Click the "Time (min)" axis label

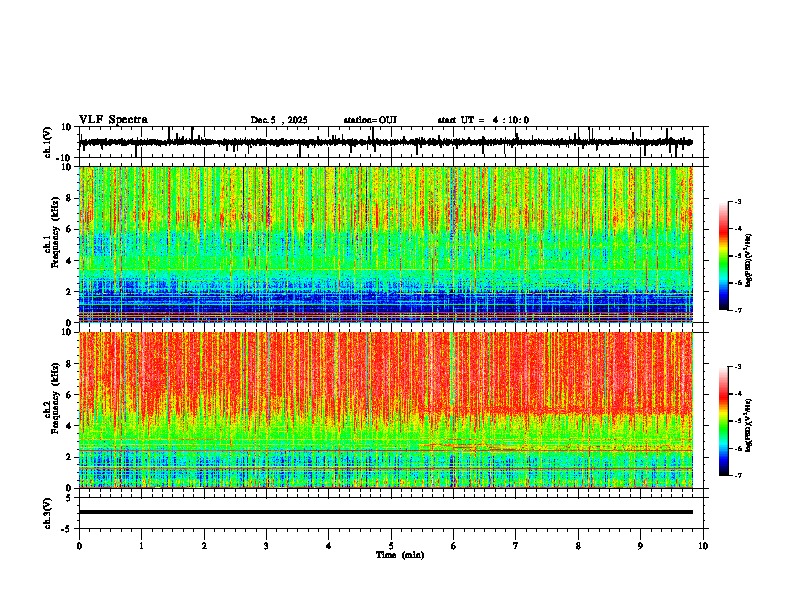point(400,555)
